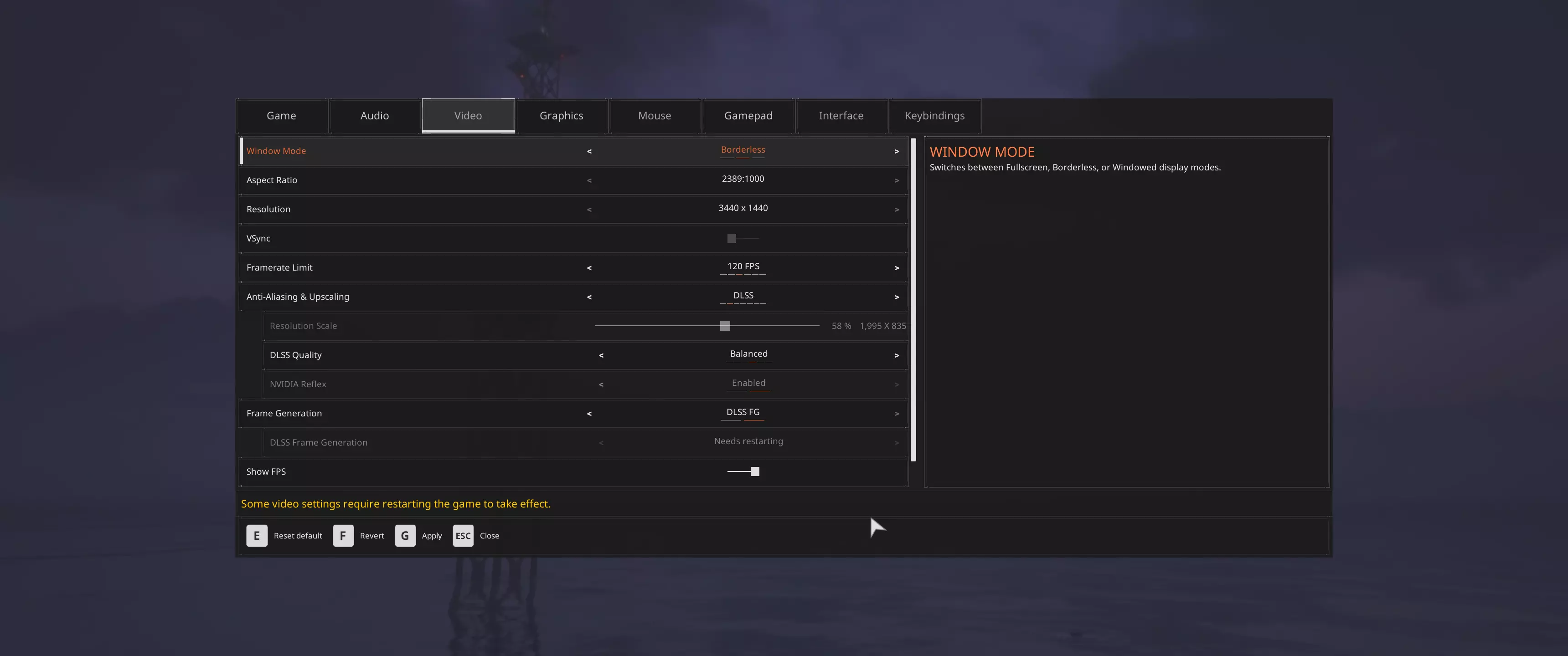Click left arrow for Frame Generation
1568x656 pixels.
tap(588, 414)
